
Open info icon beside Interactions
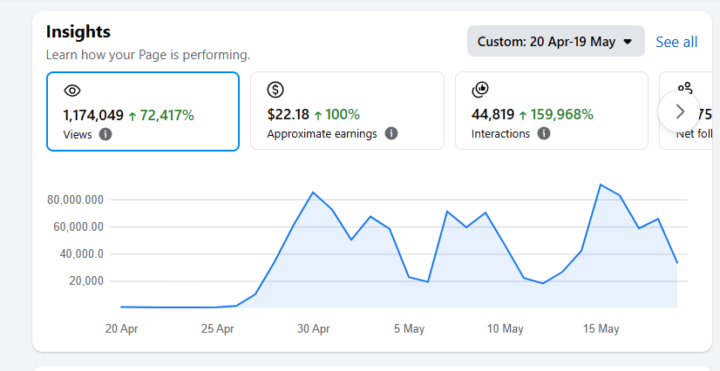click(544, 134)
